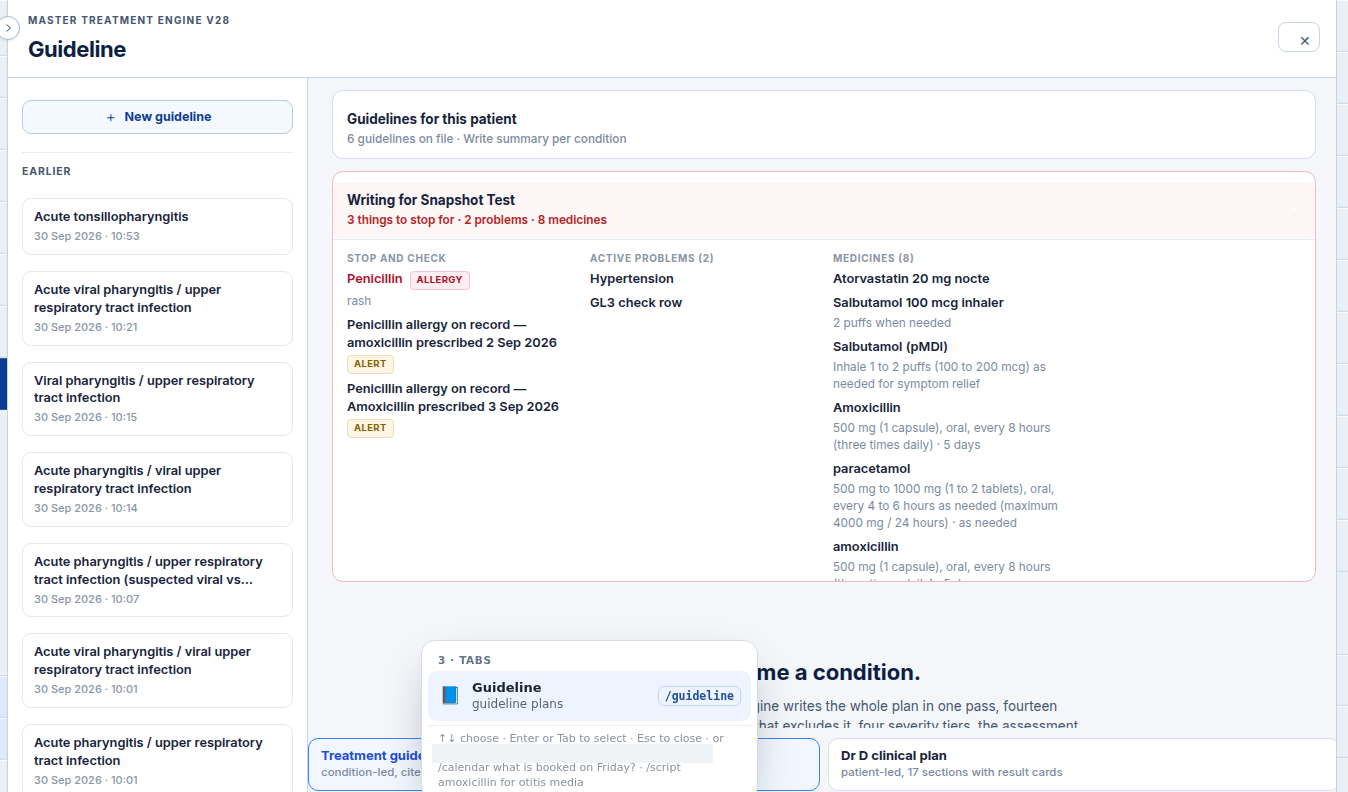Close the Guideline panel with X
Screen dimensions: 1348x792
point(1299,38)
